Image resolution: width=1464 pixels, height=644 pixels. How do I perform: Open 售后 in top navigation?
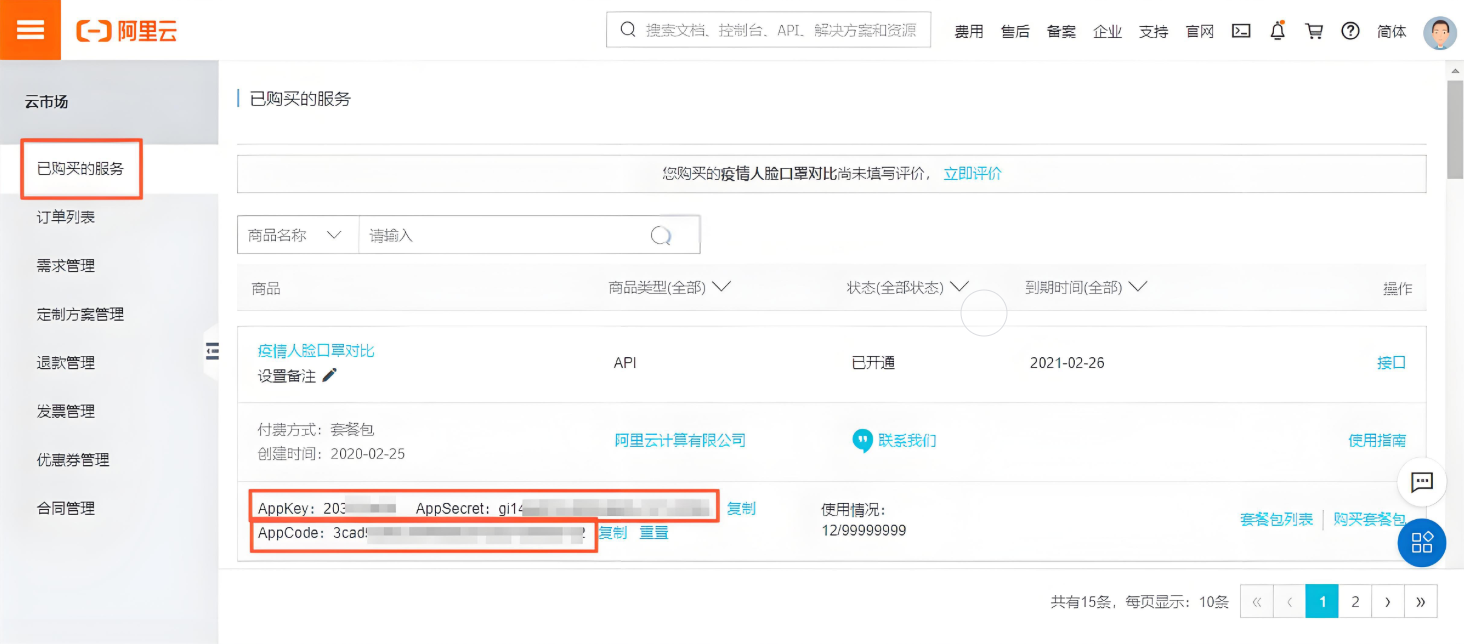coord(1015,31)
